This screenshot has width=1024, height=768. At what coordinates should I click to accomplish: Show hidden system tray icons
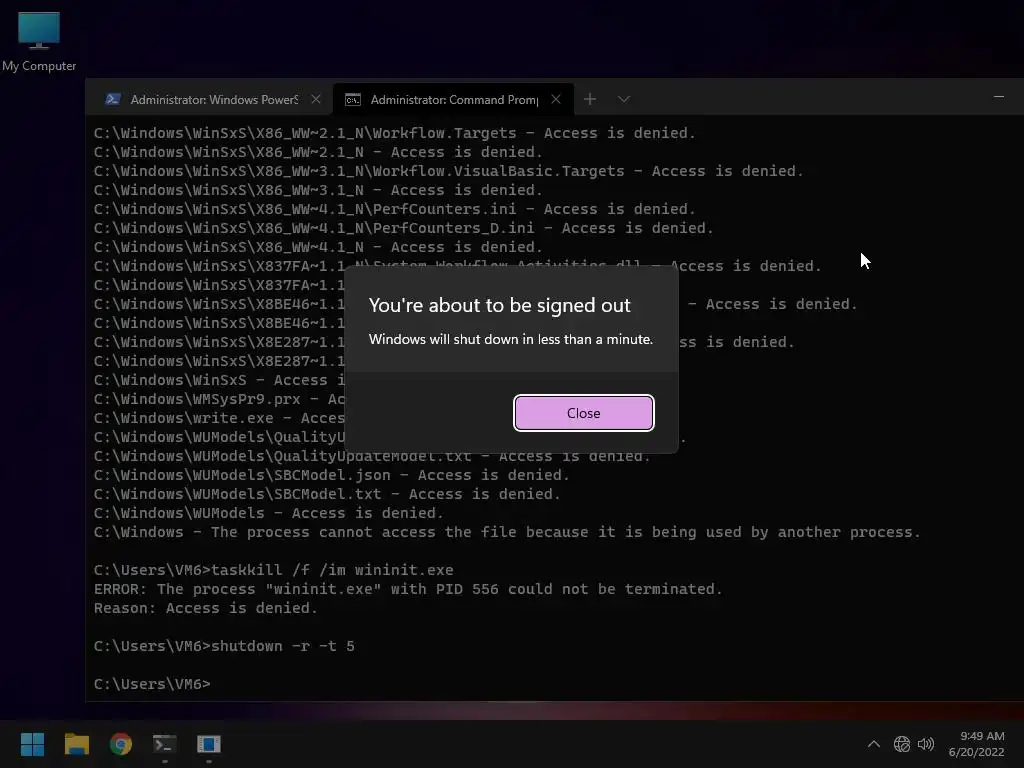pos(874,744)
